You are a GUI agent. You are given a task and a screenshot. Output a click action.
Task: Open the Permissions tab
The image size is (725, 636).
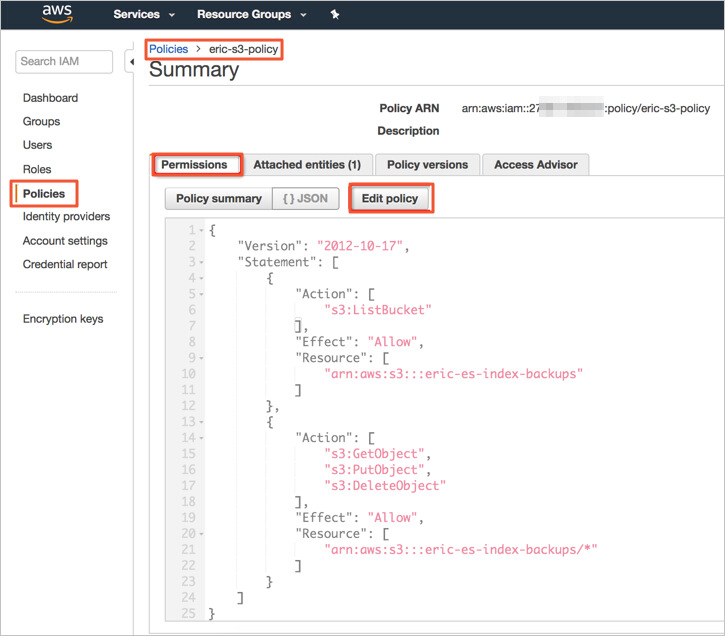click(195, 164)
